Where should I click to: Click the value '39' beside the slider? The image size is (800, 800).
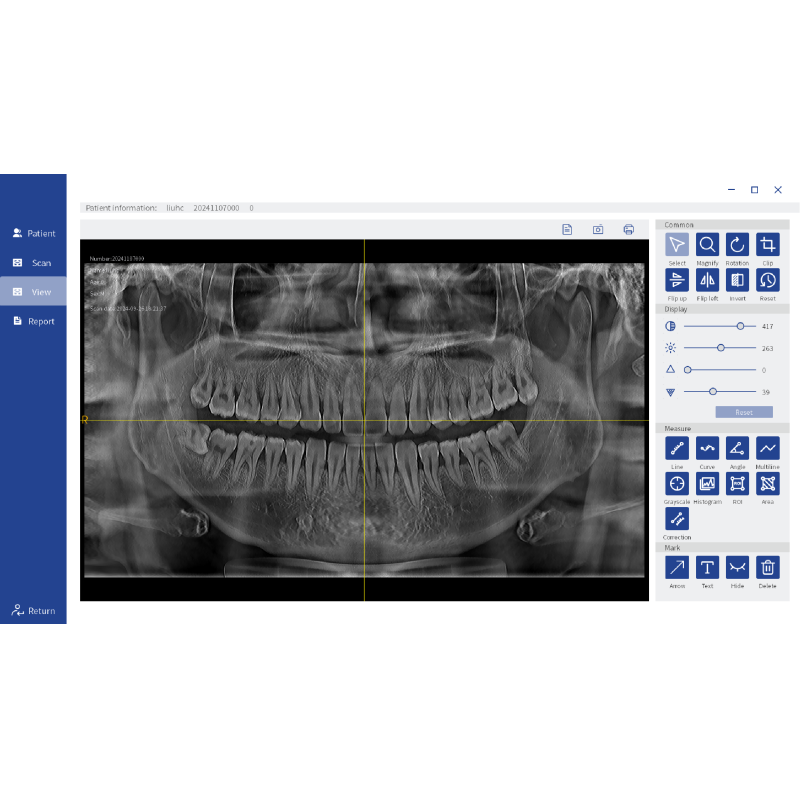[x=766, y=392]
